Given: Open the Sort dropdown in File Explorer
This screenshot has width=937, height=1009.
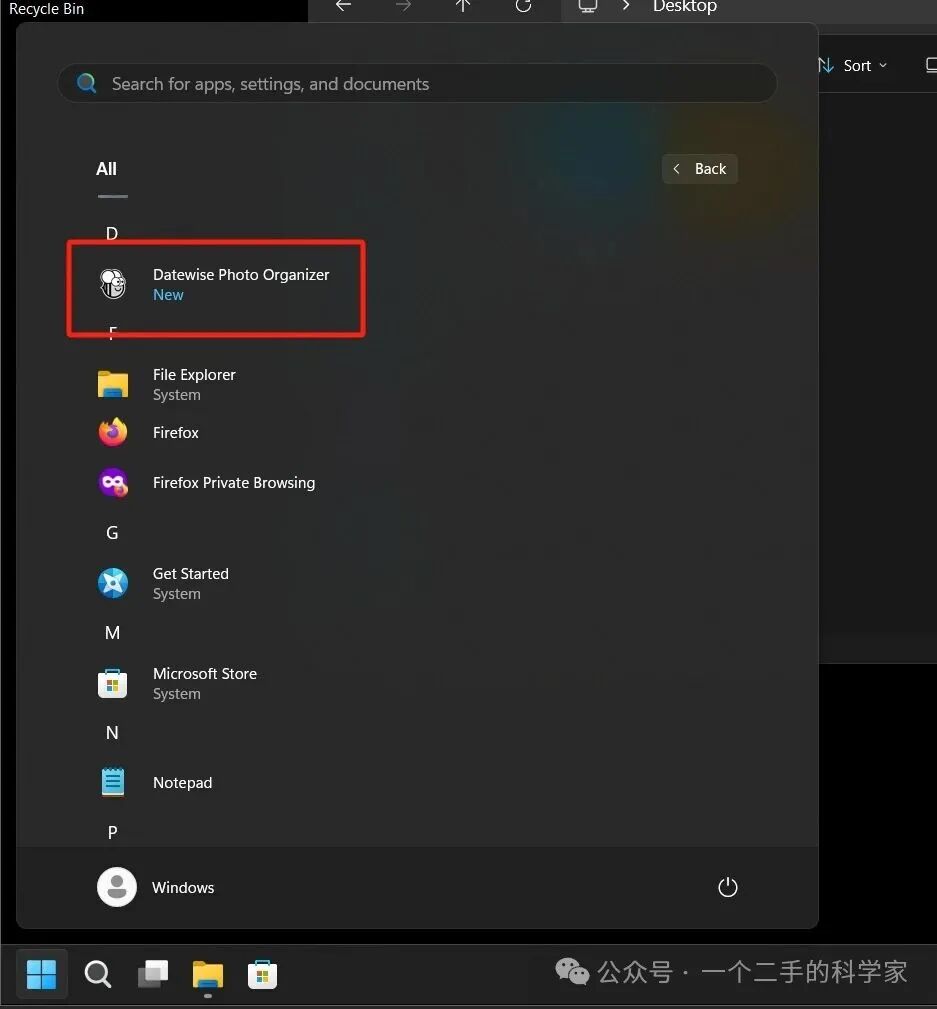Looking at the screenshot, I should coord(853,66).
